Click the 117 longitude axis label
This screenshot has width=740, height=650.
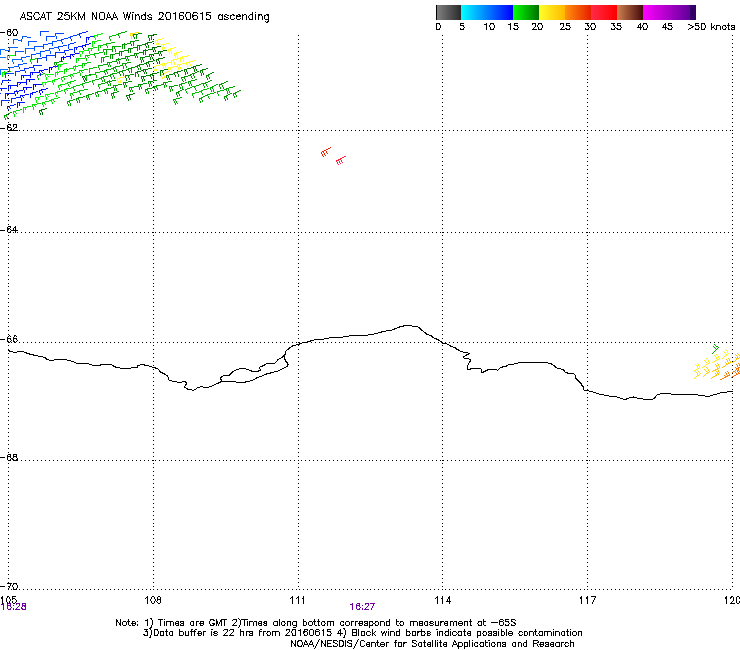coord(588,600)
